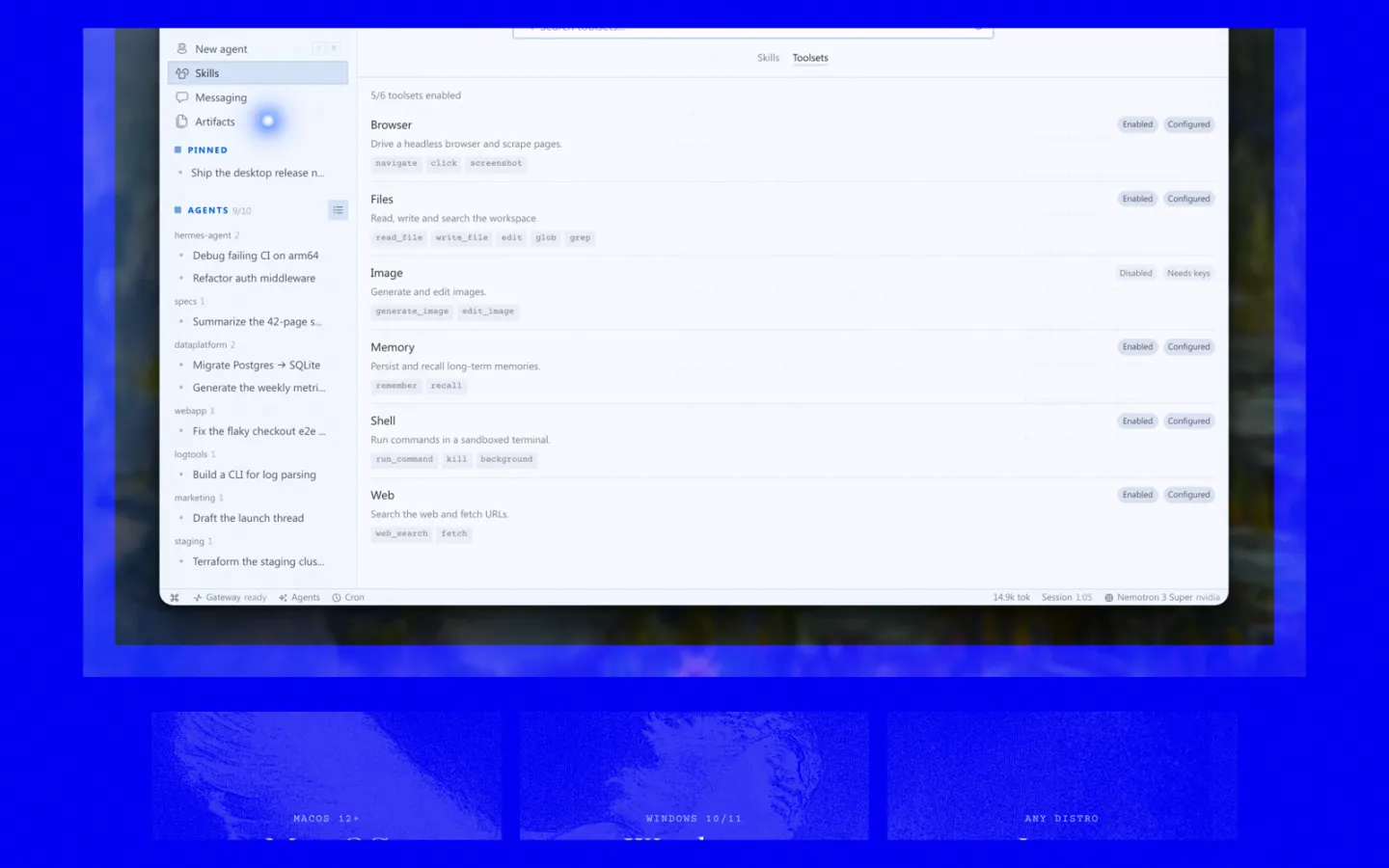Open 'Terraform the staging clus...' session

[x=258, y=561]
